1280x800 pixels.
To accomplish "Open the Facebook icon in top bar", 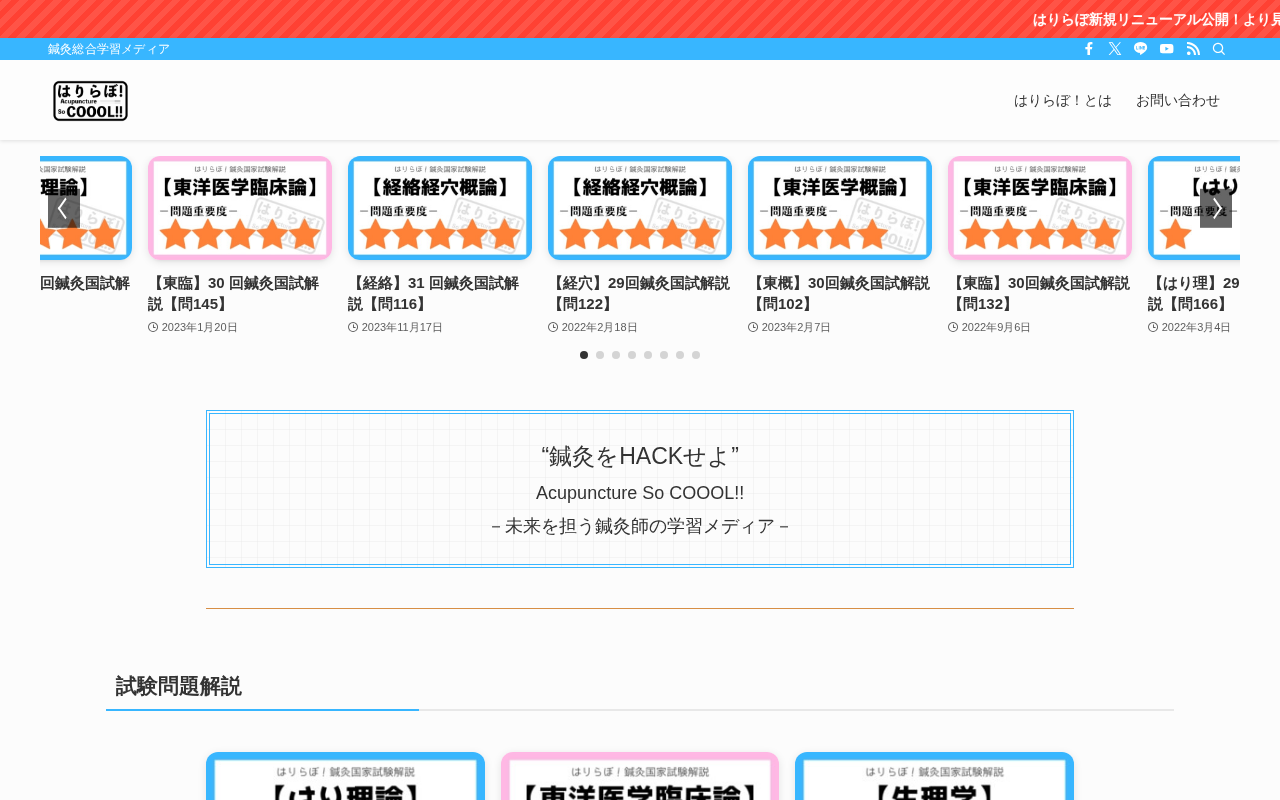I will click(x=1089, y=49).
